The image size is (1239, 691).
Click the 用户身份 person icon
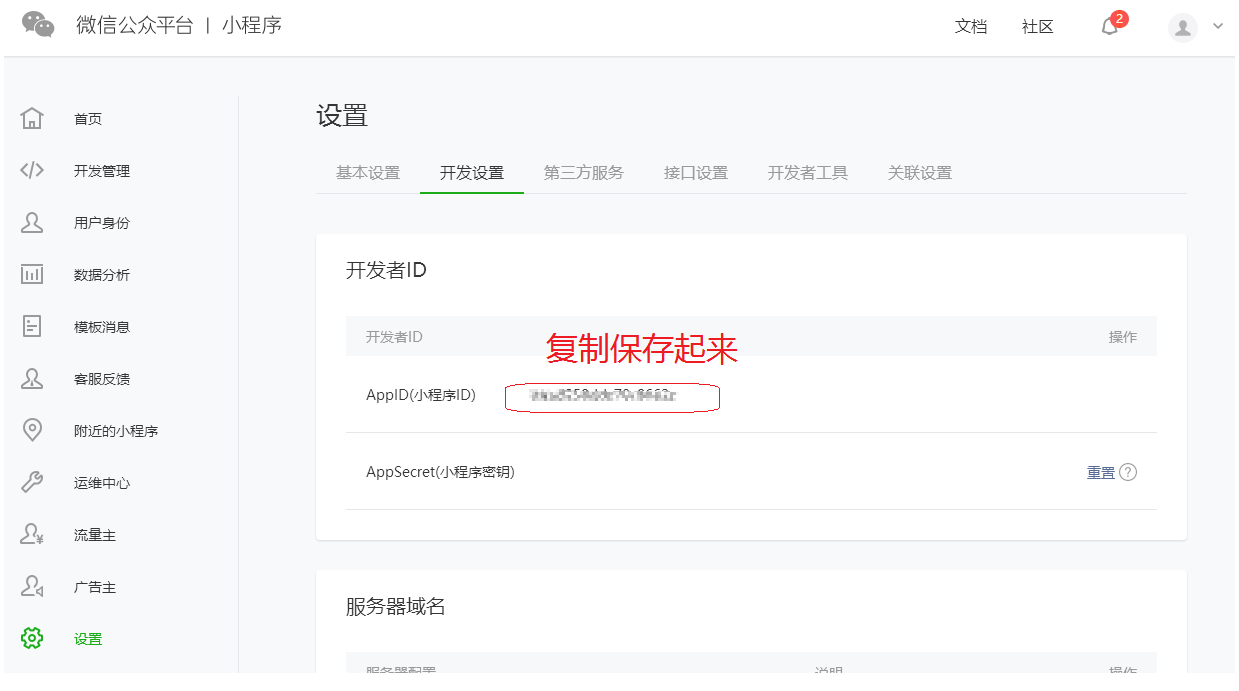32,222
